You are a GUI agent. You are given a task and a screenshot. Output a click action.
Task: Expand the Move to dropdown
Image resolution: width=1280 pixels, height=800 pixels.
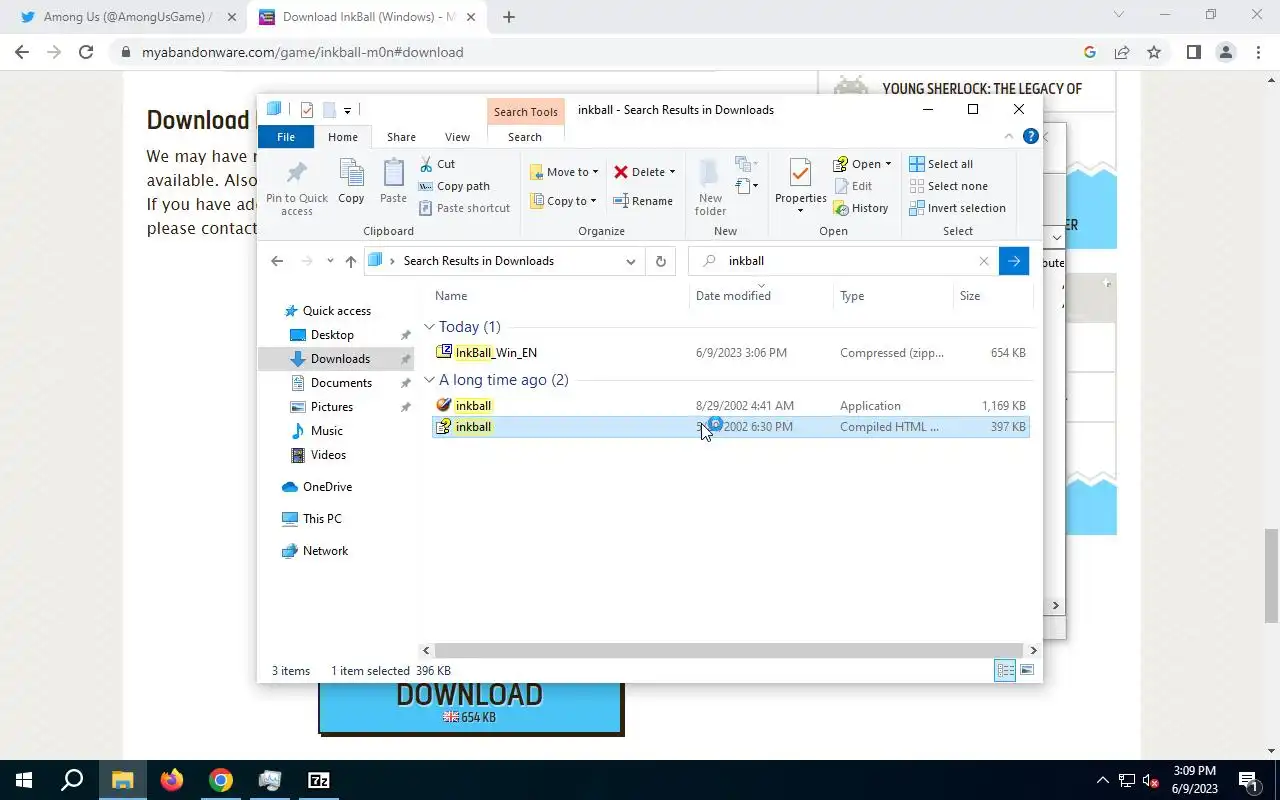tap(595, 172)
